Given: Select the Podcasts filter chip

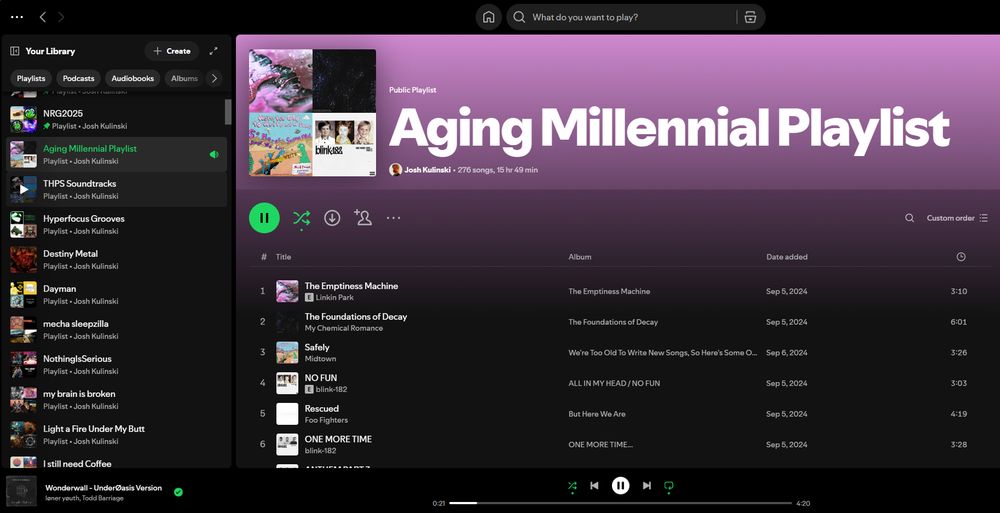Looking at the screenshot, I should (x=78, y=78).
